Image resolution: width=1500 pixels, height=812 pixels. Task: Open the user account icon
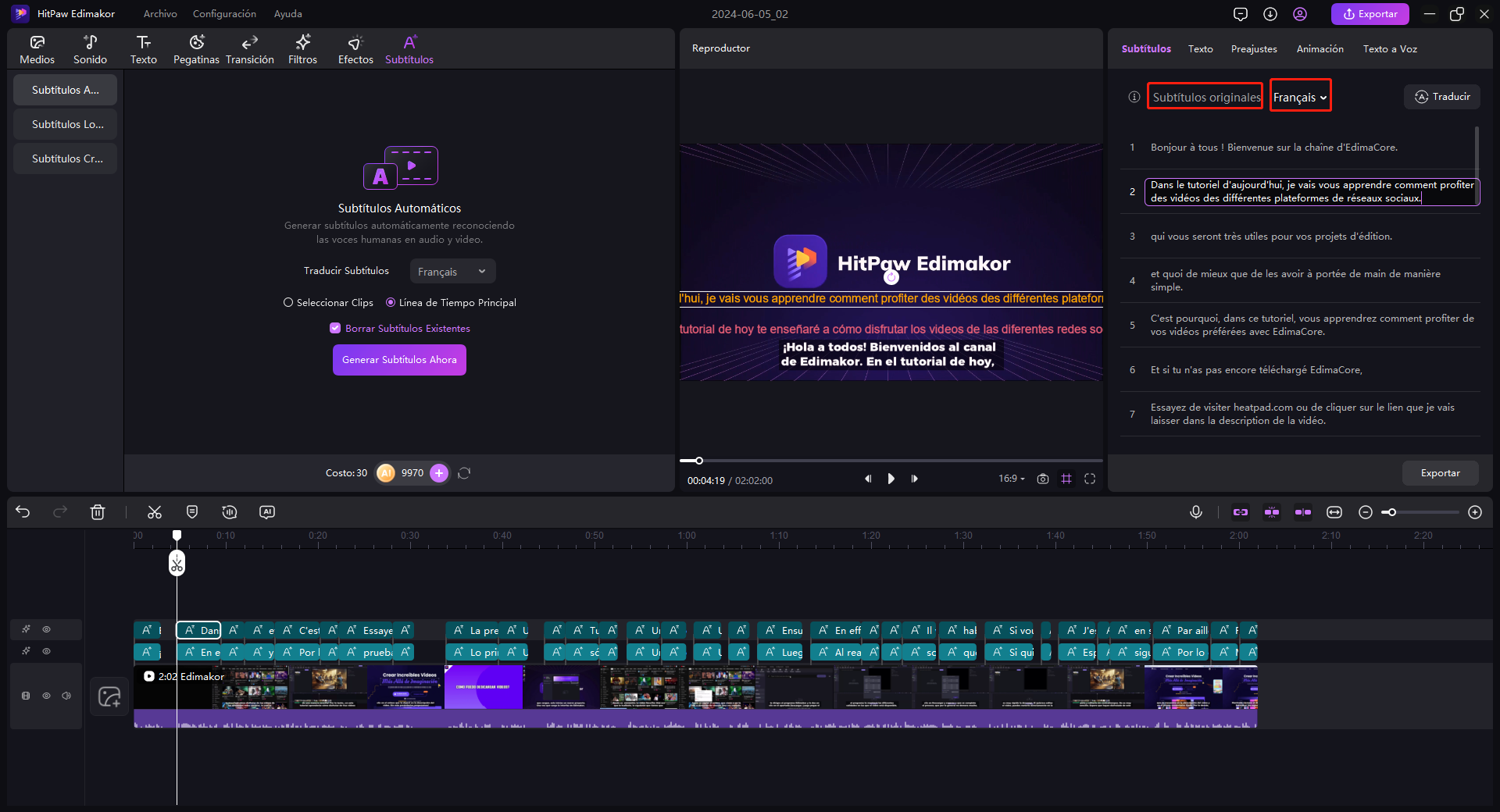click(1300, 14)
